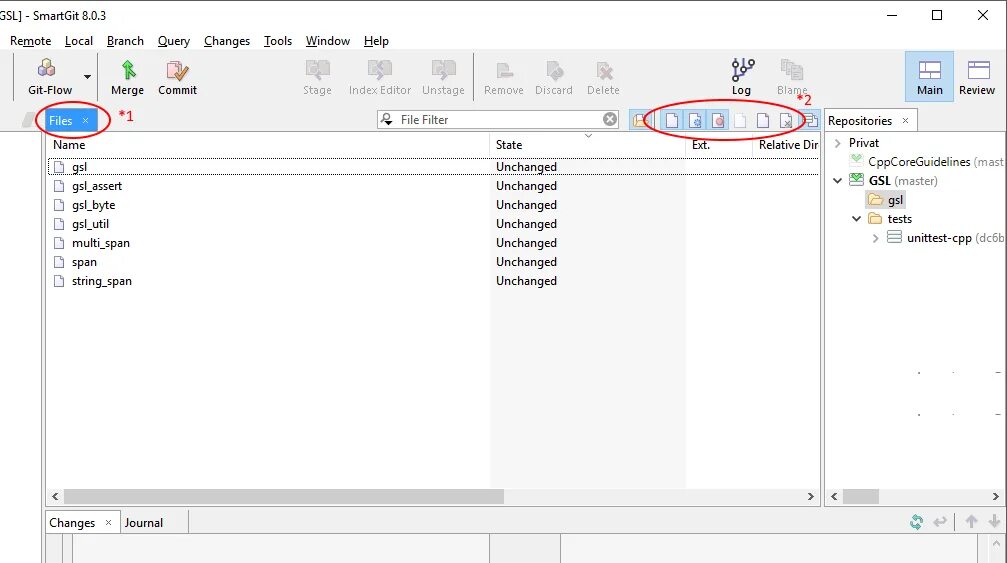Open the Help menu
The width and height of the screenshot is (1007, 563).
pos(376,40)
